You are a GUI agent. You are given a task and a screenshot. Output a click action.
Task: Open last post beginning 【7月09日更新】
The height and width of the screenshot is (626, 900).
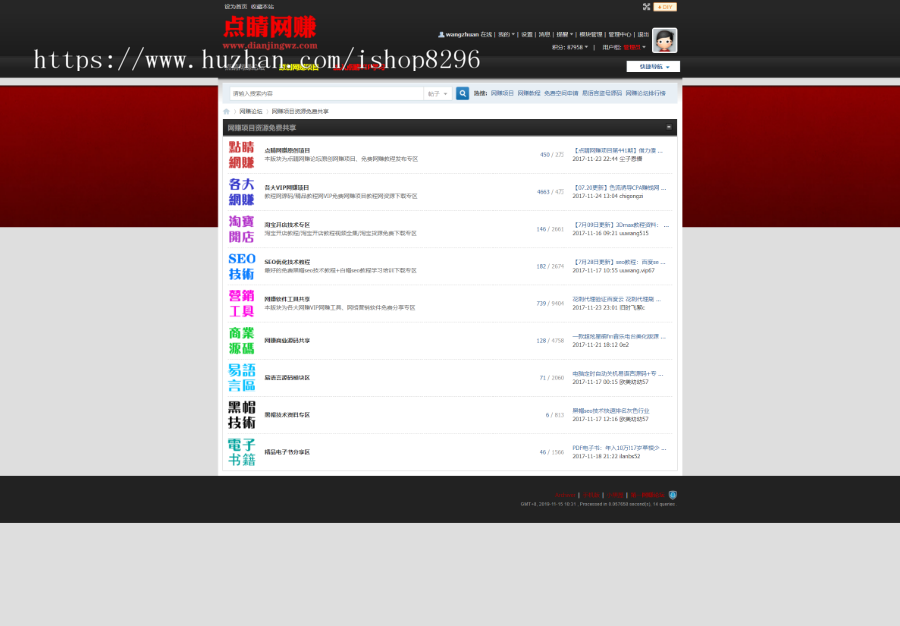pyautogui.click(x=620, y=225)
